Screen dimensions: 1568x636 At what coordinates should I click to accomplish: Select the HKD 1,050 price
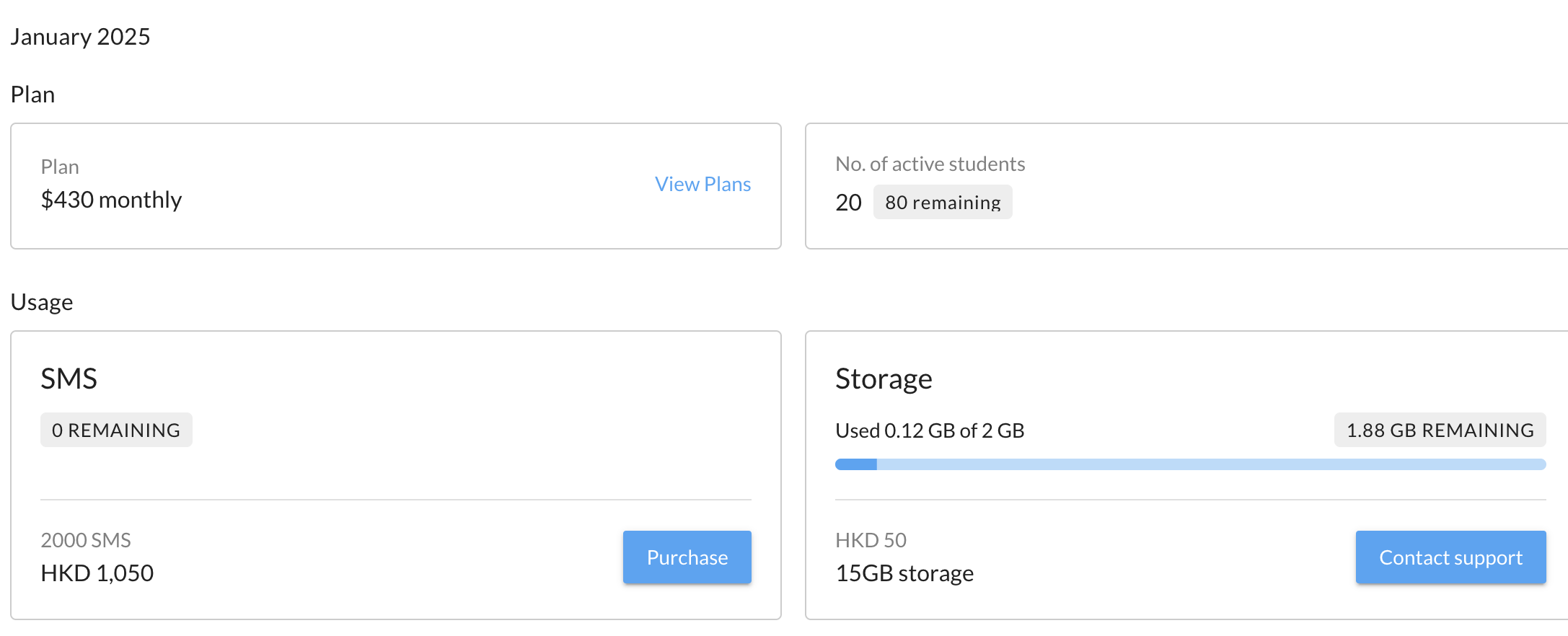click(x=97, y=573)
